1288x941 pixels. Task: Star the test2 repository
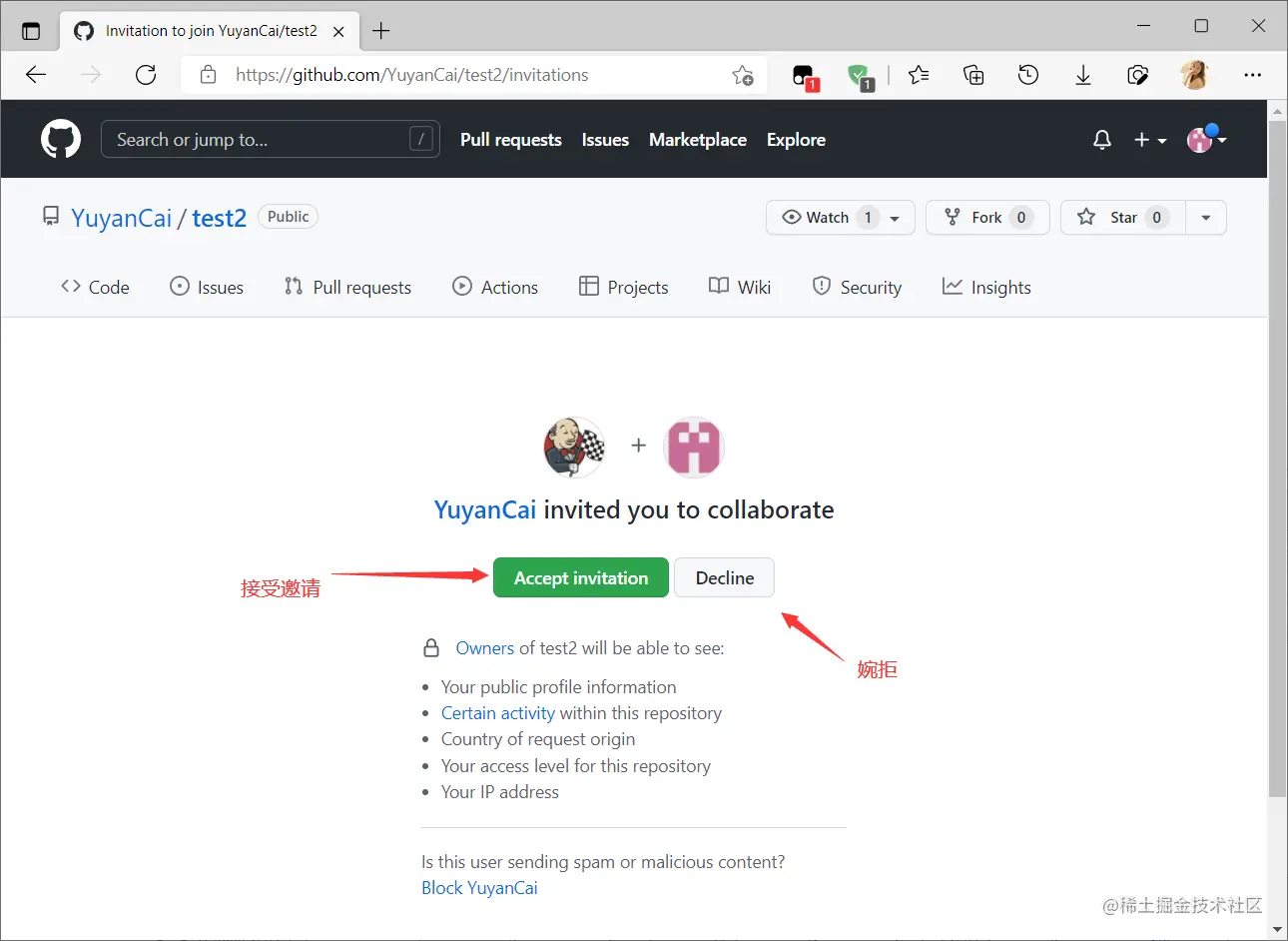pyautogui.click(x=1122, y=217)
